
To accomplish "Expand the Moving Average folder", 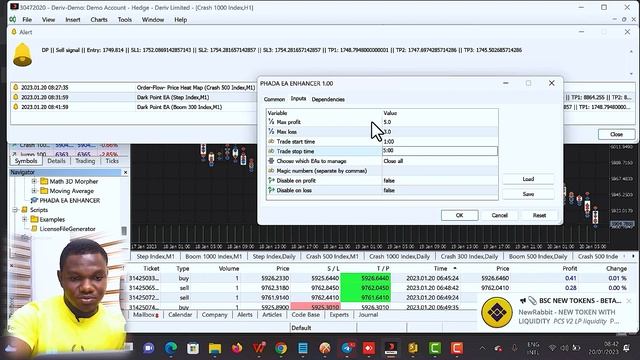I will (34, 191).
